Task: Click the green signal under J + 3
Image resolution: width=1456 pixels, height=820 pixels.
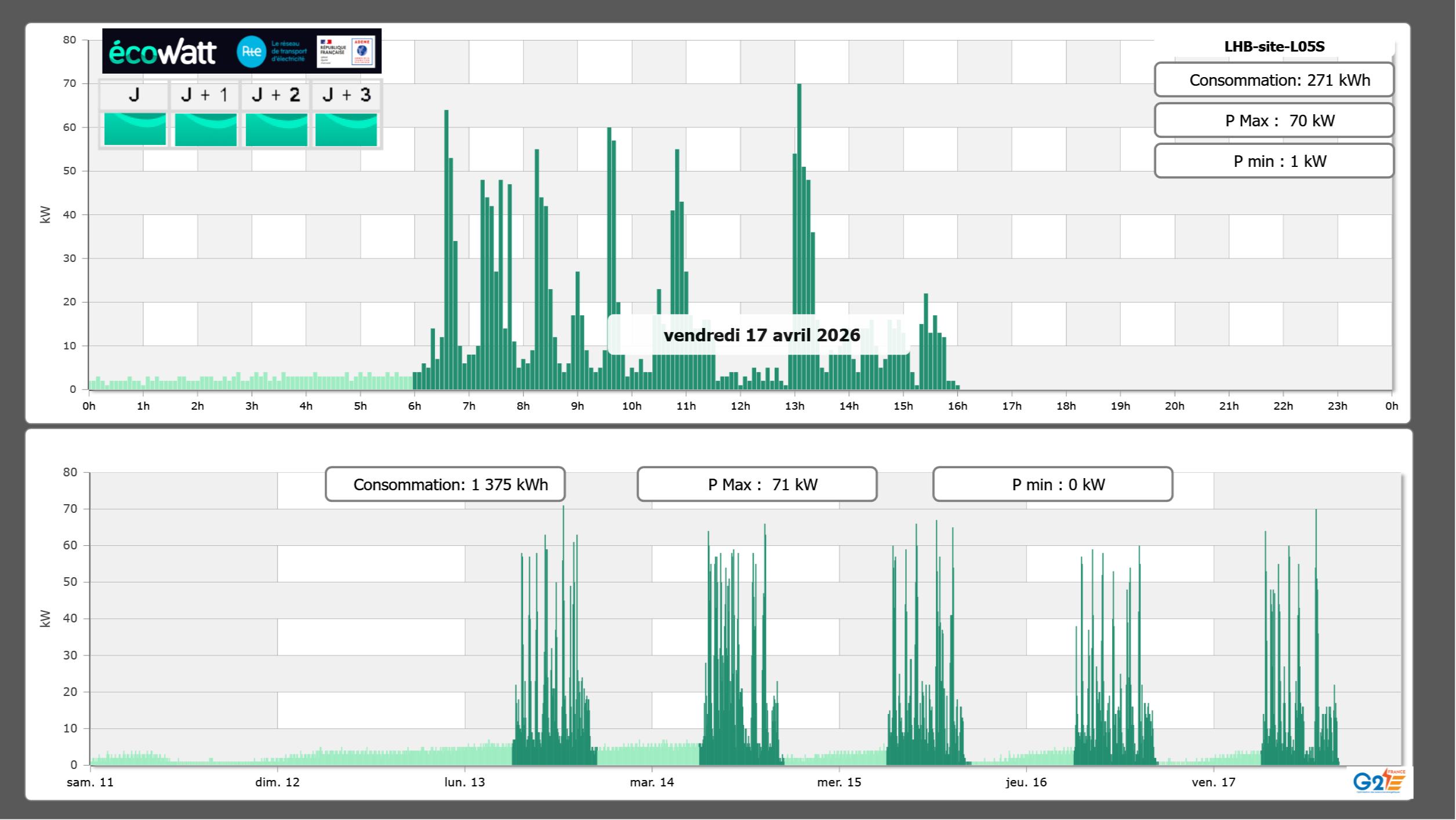Action: coord(346,129)
